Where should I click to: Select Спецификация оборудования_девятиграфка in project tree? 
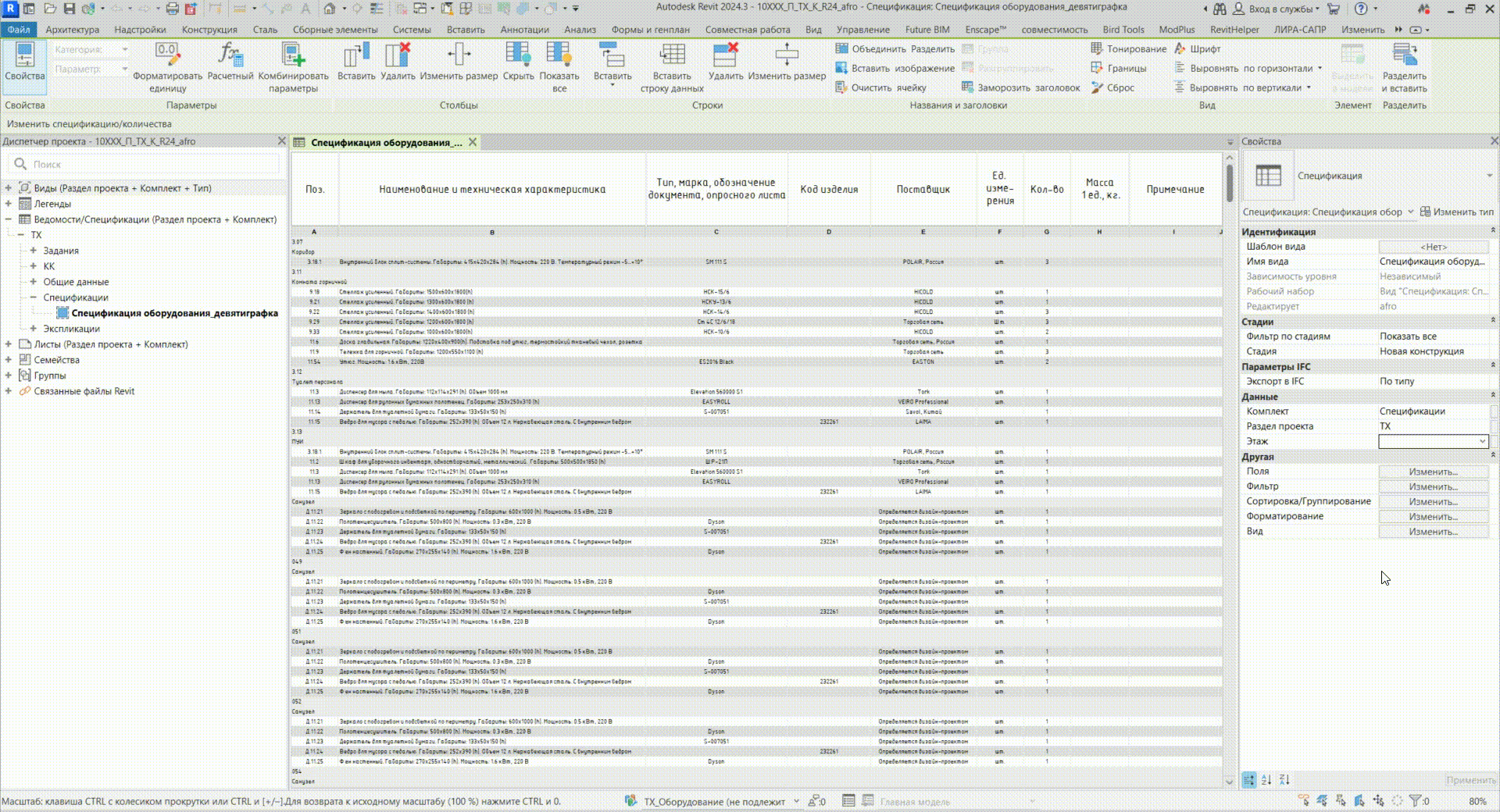point(174,313)
